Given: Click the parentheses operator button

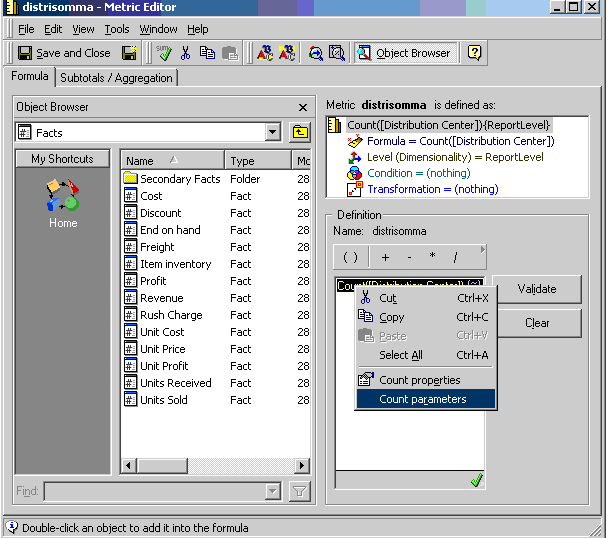Looking at the screenshot, I should (x=350, y=257).
